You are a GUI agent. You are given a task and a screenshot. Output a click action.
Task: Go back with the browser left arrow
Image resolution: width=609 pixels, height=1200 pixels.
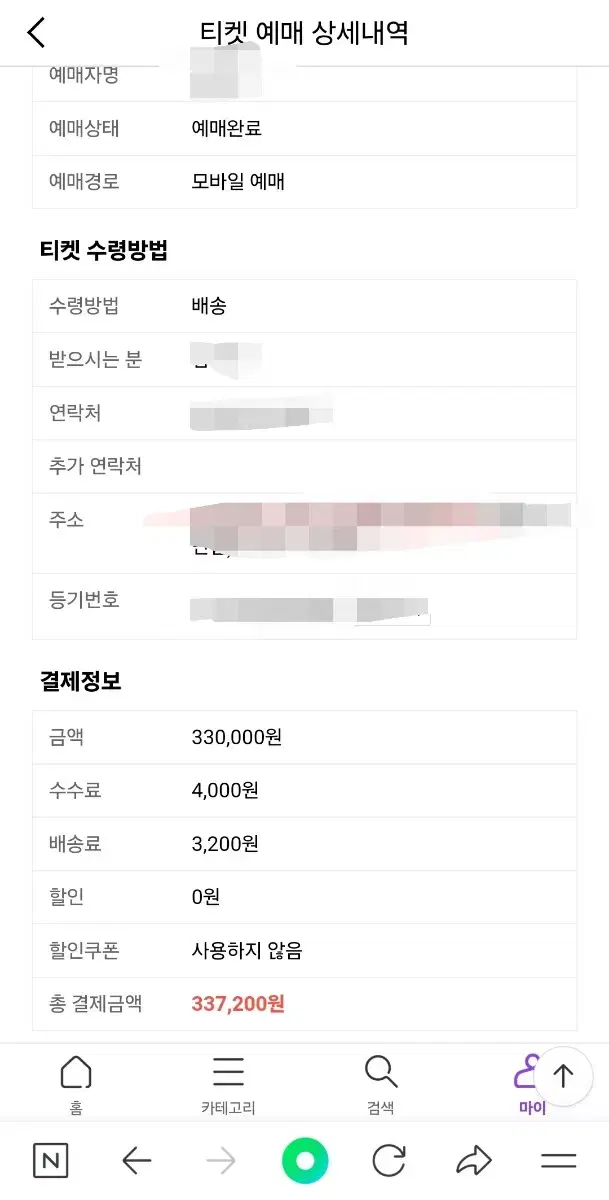[x=136, y=1161]
